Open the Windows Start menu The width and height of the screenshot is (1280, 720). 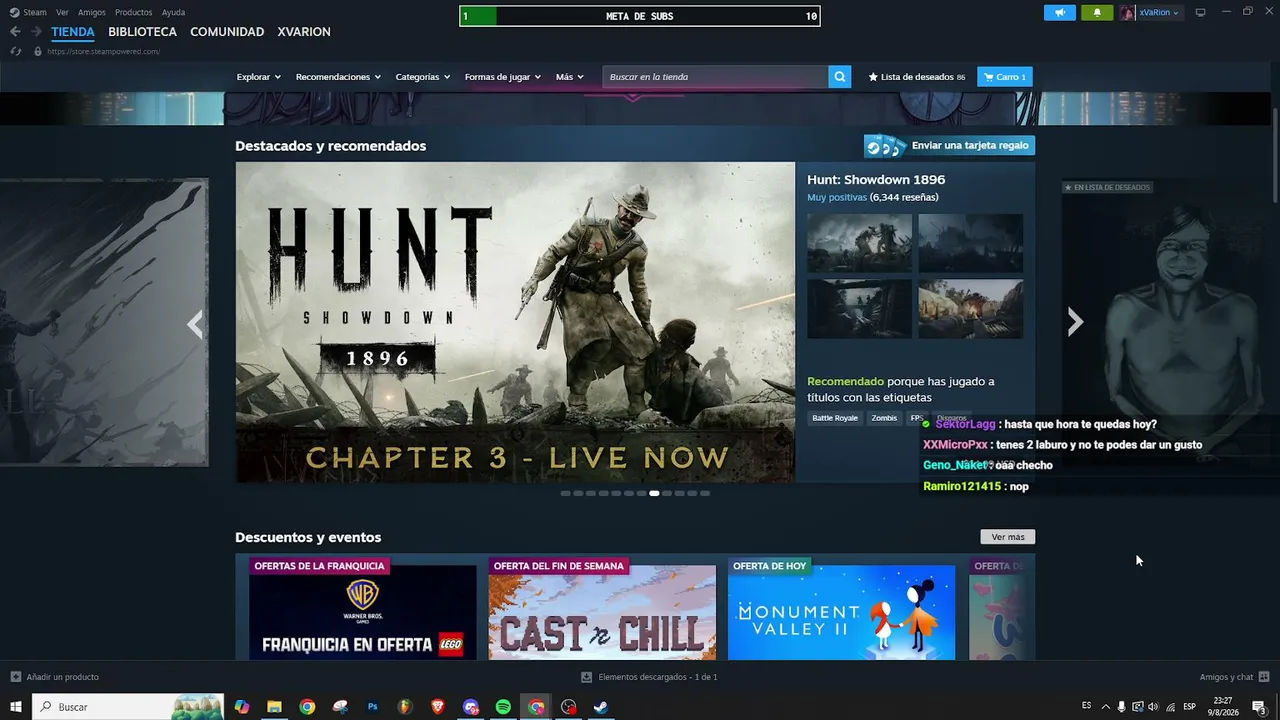coord(15,707)
